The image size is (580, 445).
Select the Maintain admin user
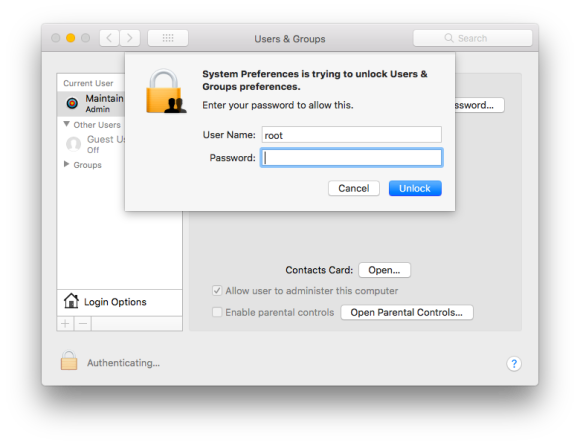pyautogui.click(x=91, y=103)
